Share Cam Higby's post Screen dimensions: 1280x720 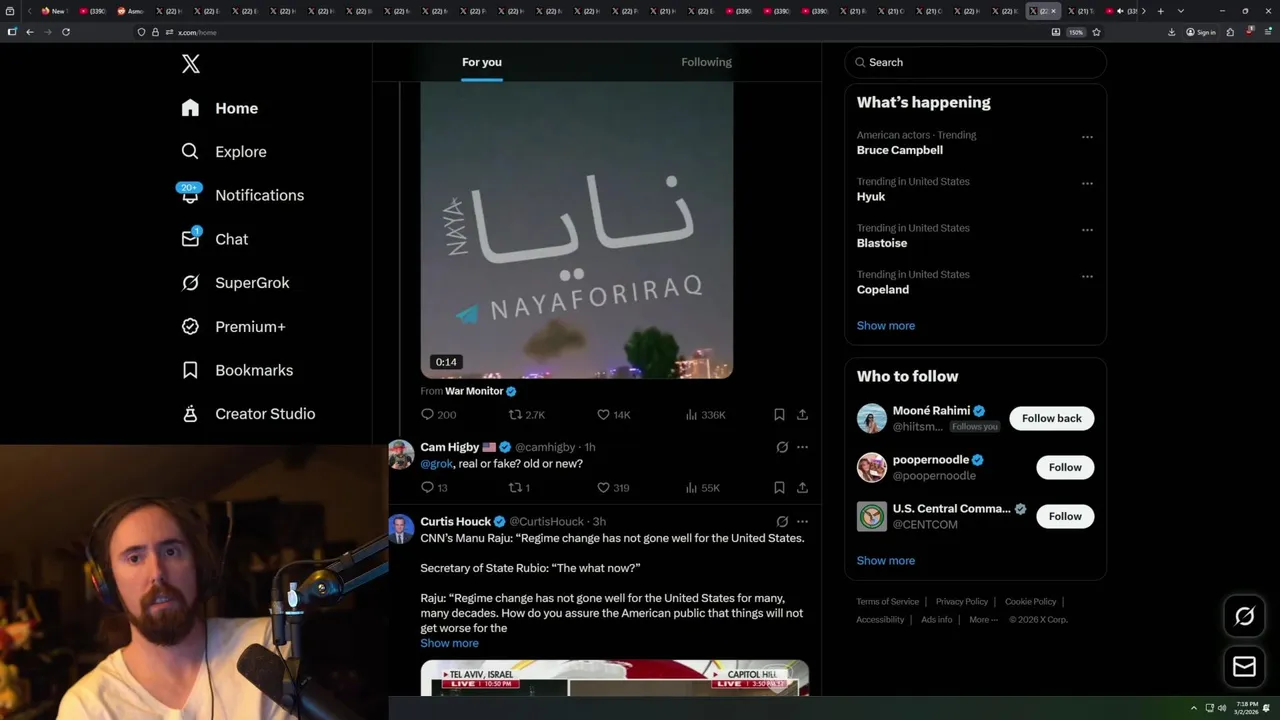802,488
